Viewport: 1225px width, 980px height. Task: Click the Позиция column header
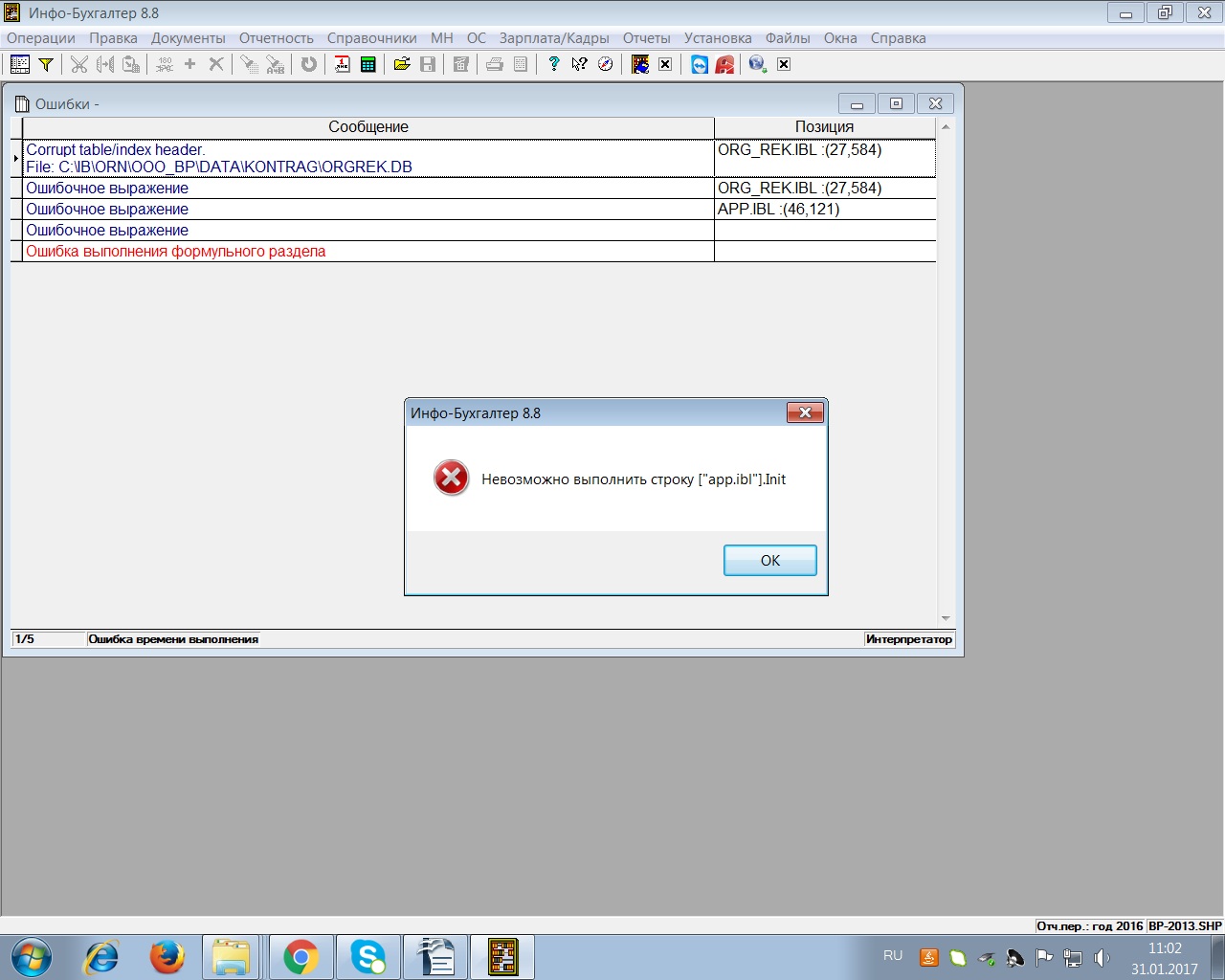pyautogui.click(x=824, y=127)
